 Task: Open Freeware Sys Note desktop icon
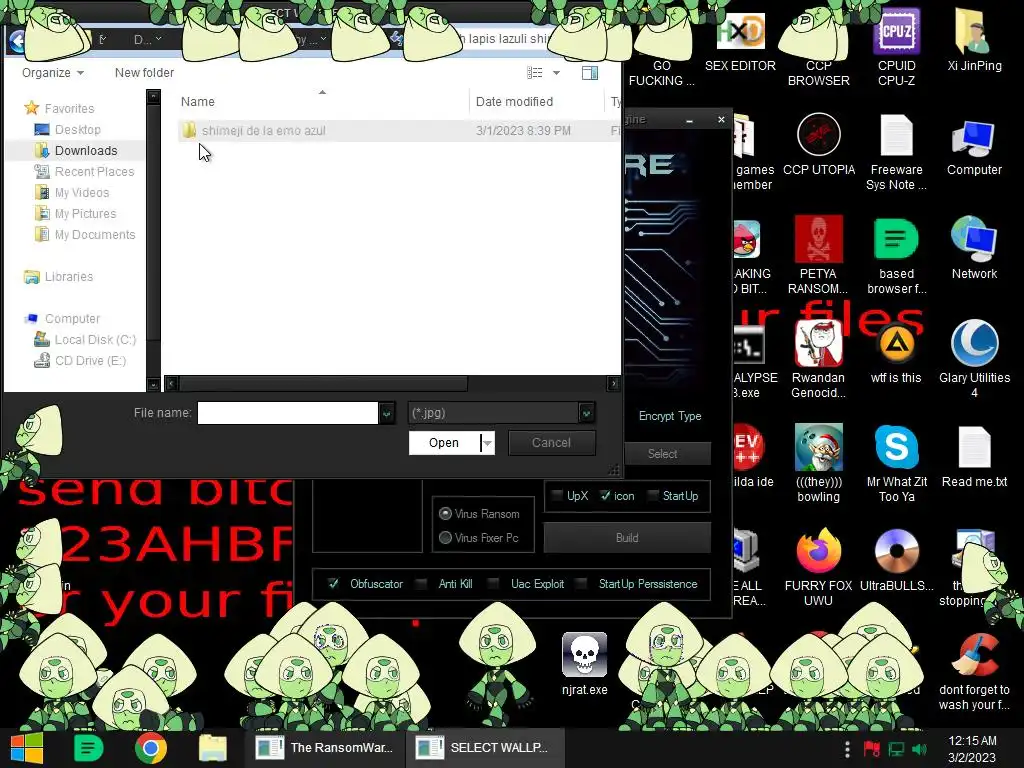click(x=896, y=152)
